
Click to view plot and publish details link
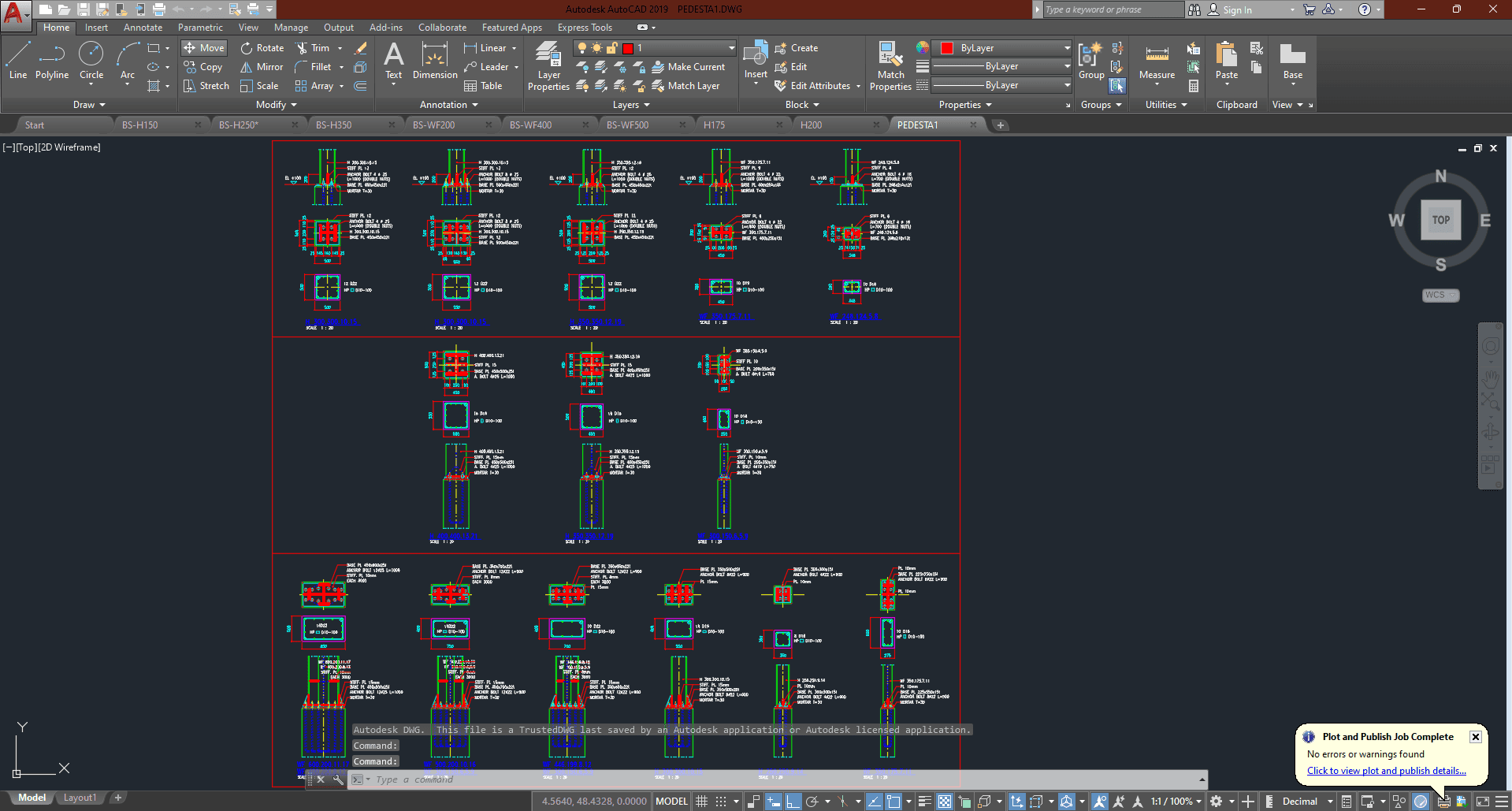coord(1386,771)
